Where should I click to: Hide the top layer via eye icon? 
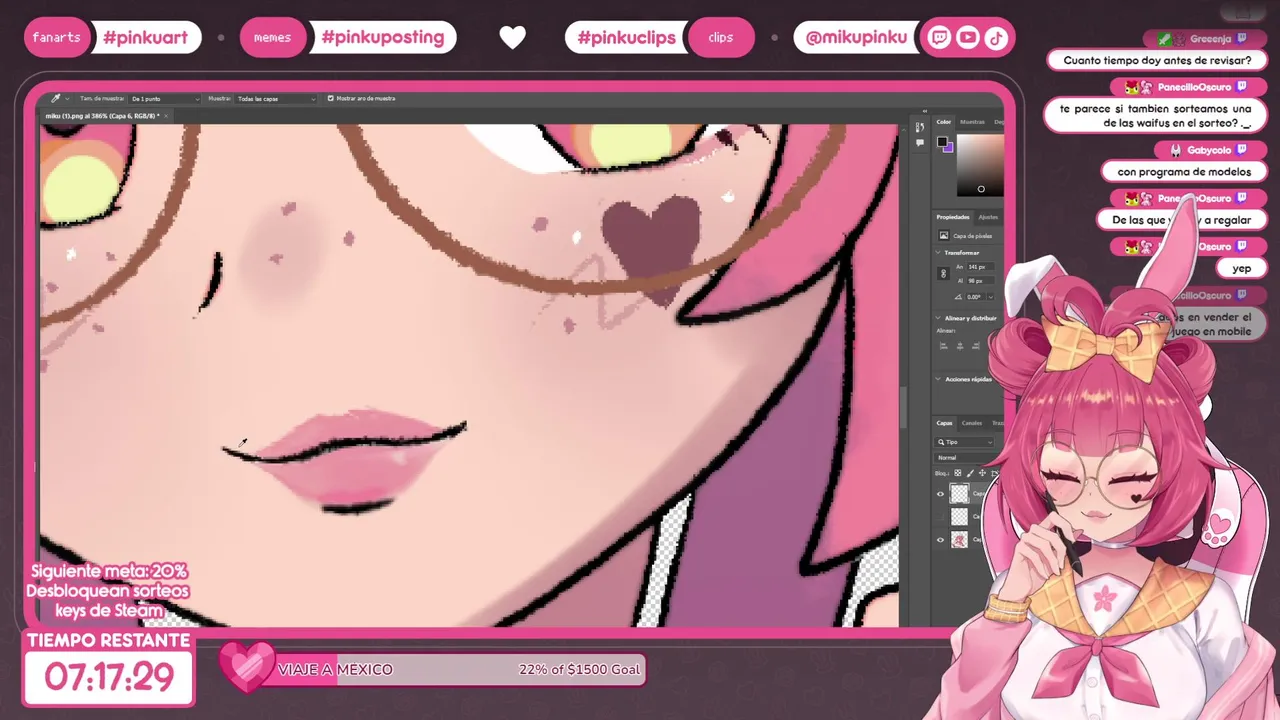tap(940, 494)
